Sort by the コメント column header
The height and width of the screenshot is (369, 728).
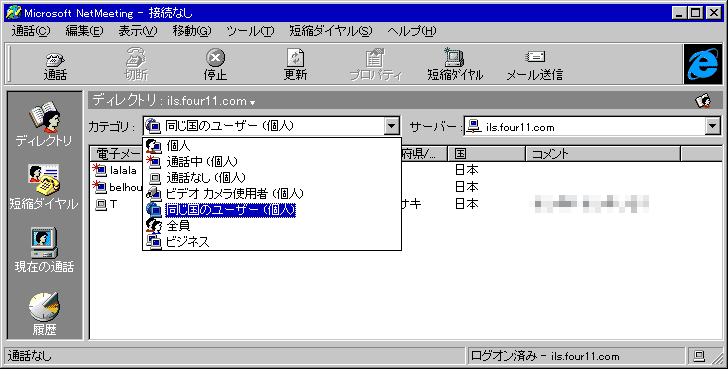click(x=603, y=154)
